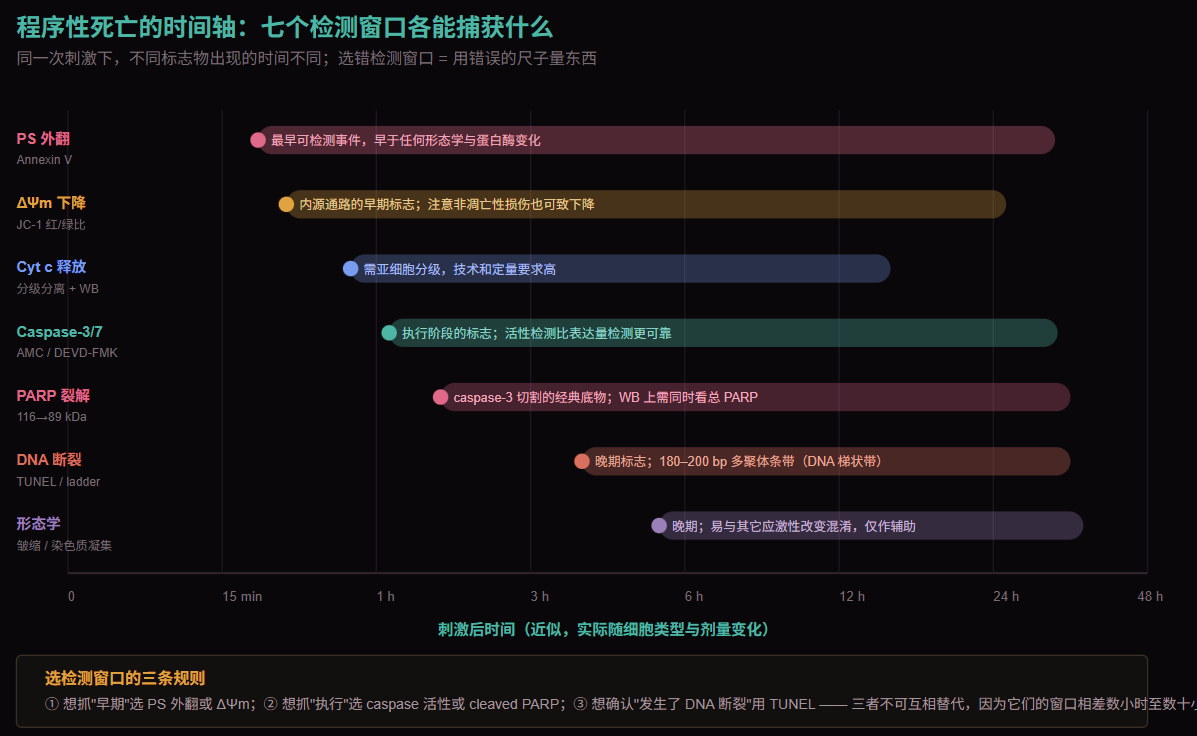Screen dimensions: 1197x736
Task: Select the bar text 晚期；易与其它应激性改变混淆
Action: (762, 526)
